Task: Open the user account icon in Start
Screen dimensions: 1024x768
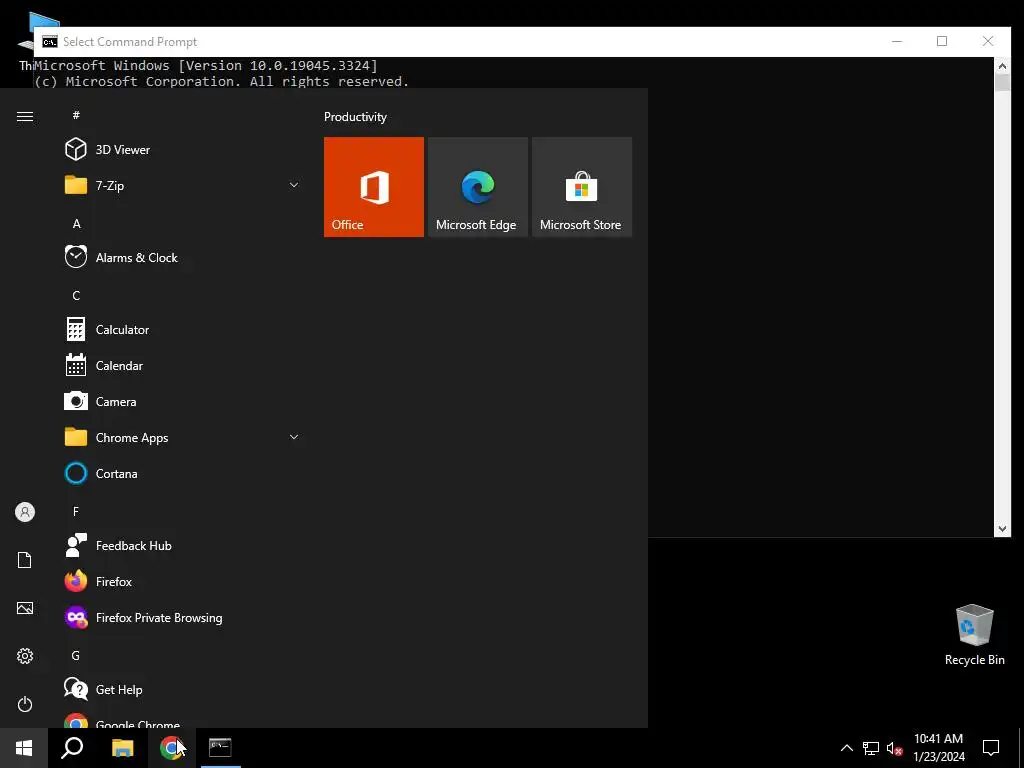Action: (25, 512)
